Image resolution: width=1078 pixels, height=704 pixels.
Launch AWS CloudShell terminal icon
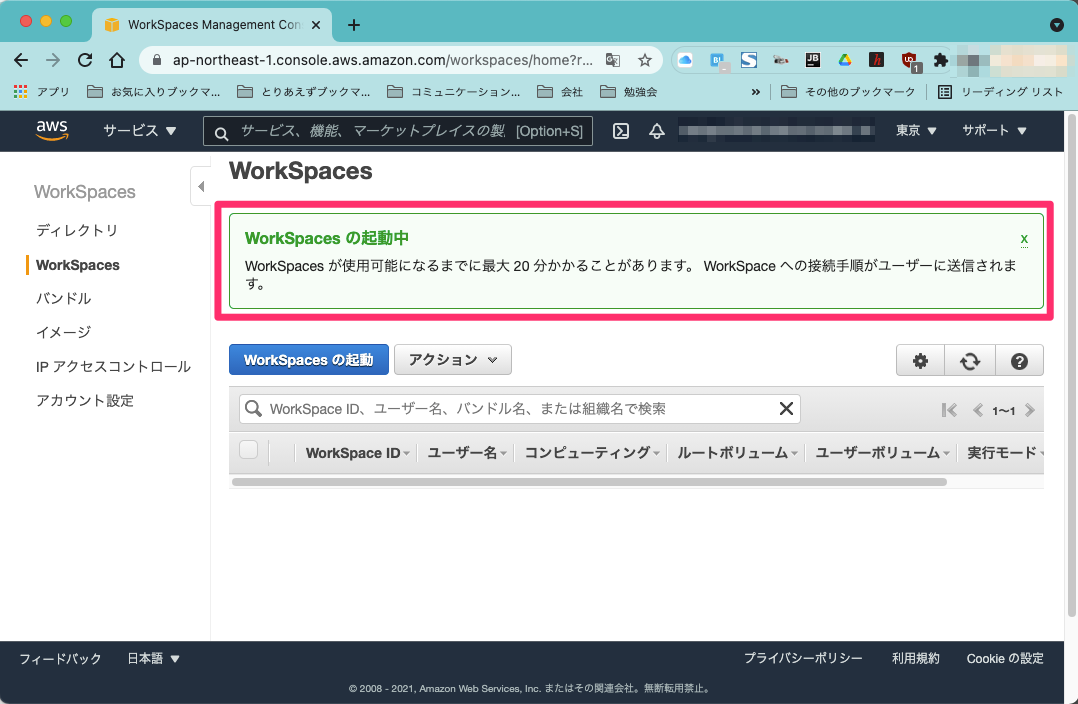tap(620, 131)
